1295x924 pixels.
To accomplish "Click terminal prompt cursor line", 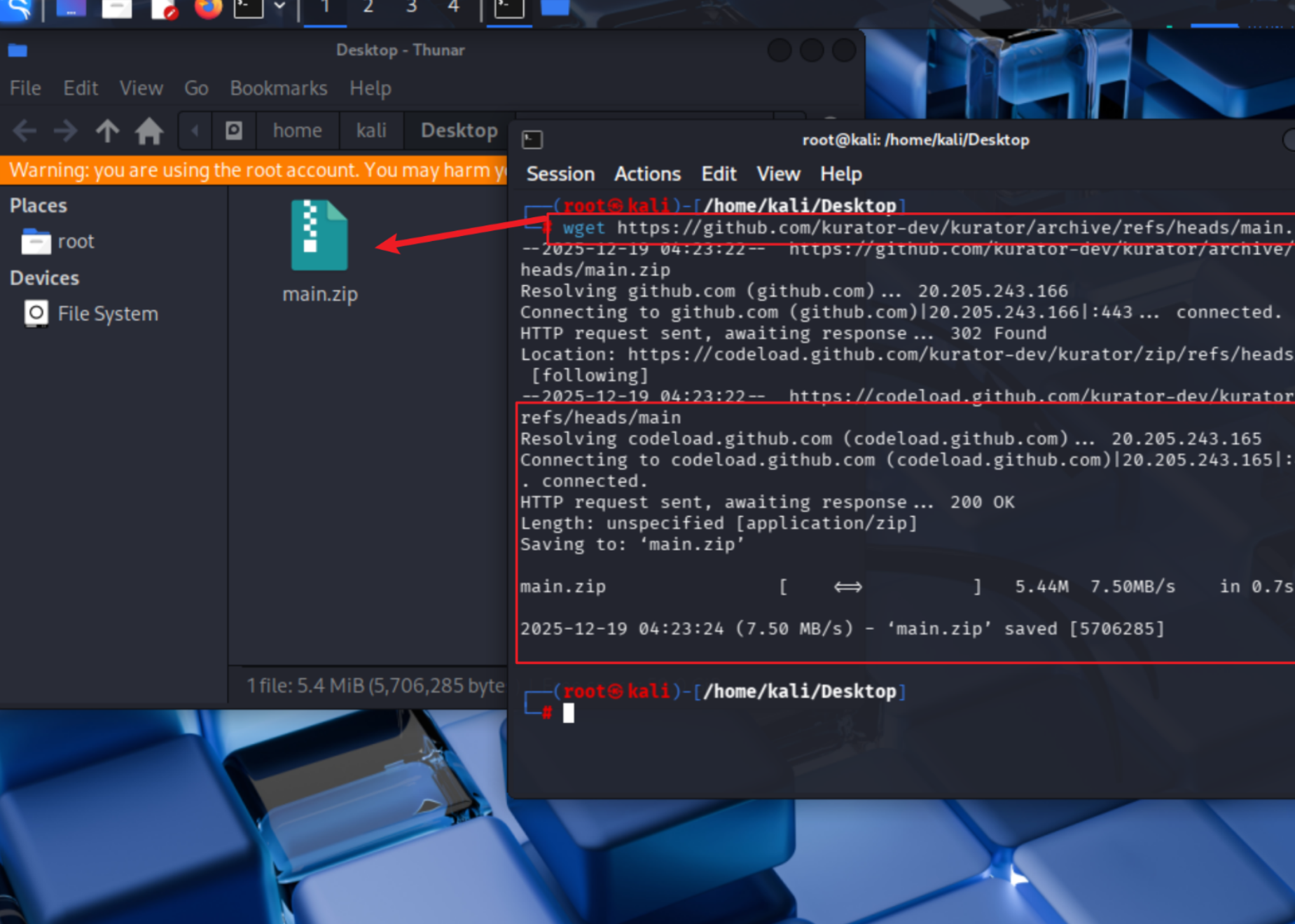I will pos(568,713).
